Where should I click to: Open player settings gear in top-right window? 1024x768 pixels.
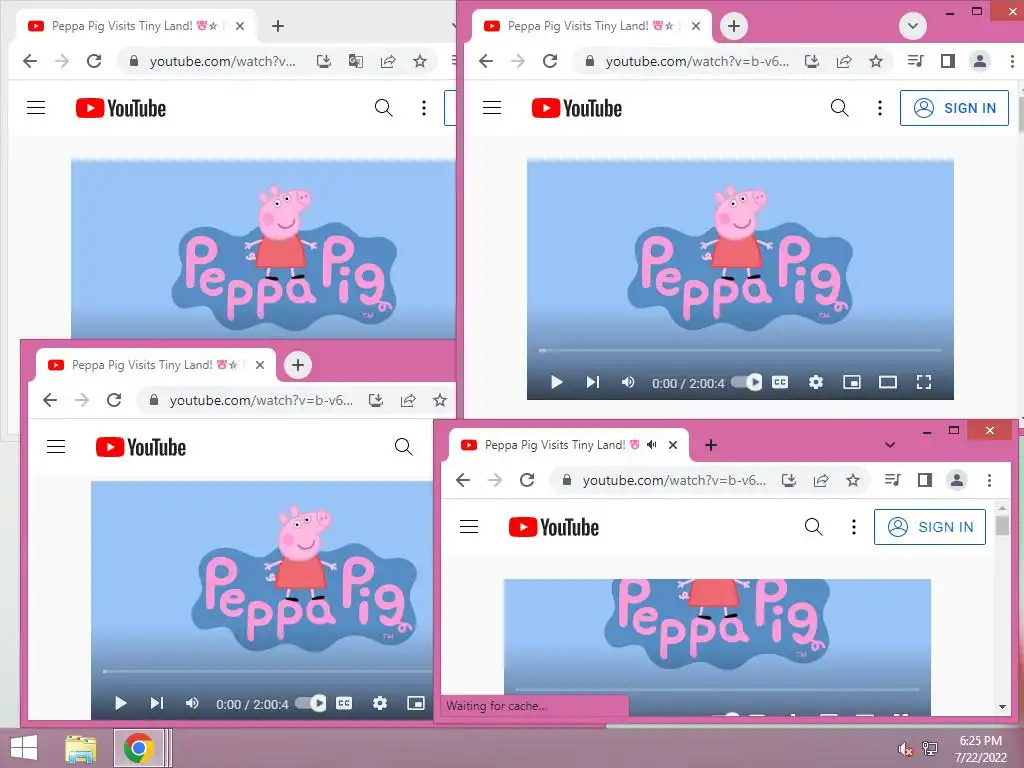[816, 382]
